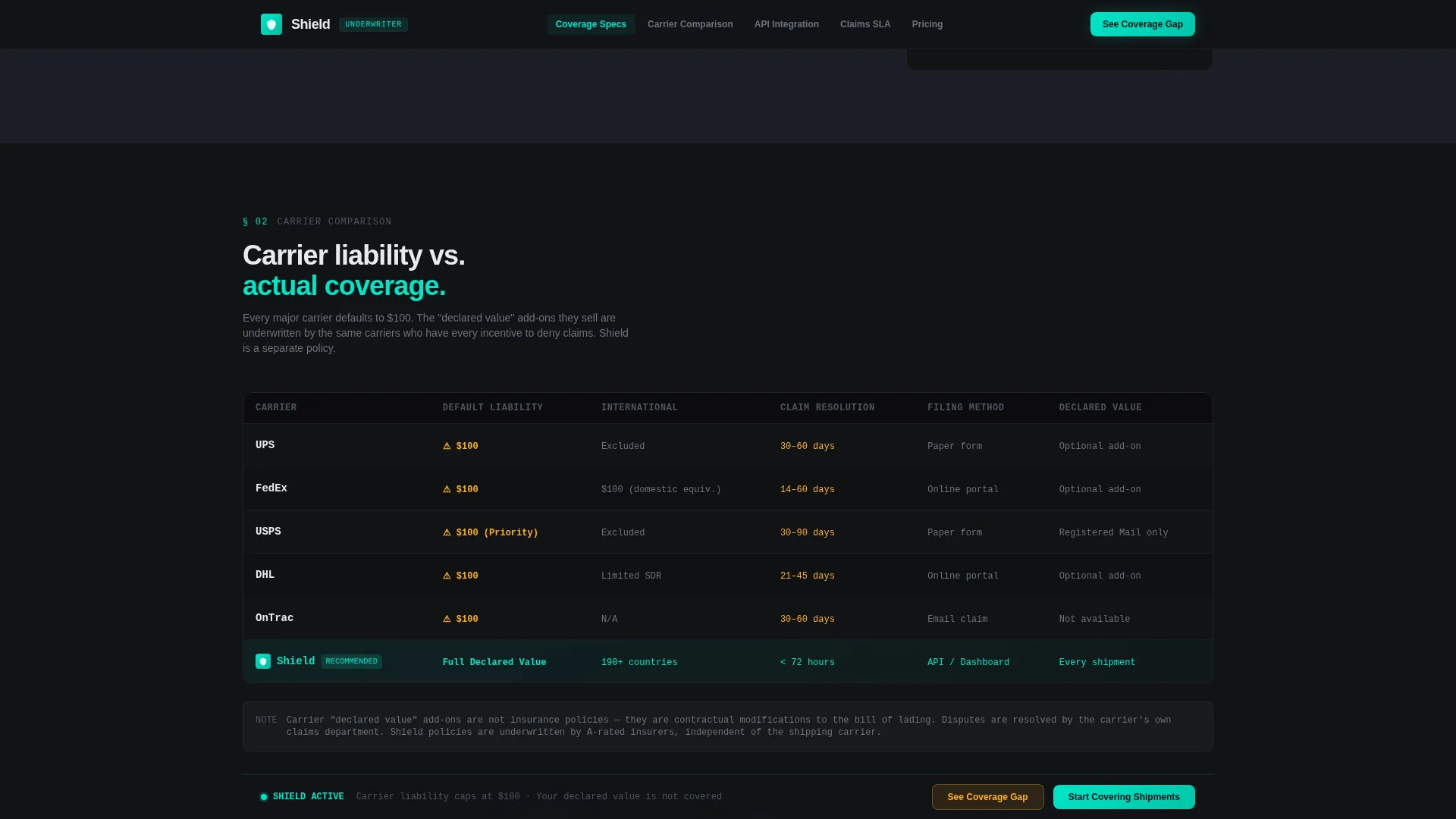Image resolution: width=1456 pixels, height=819 pixels.
Task: Click Start Covering Shipments button
Action: click(x=1124, y=797)
